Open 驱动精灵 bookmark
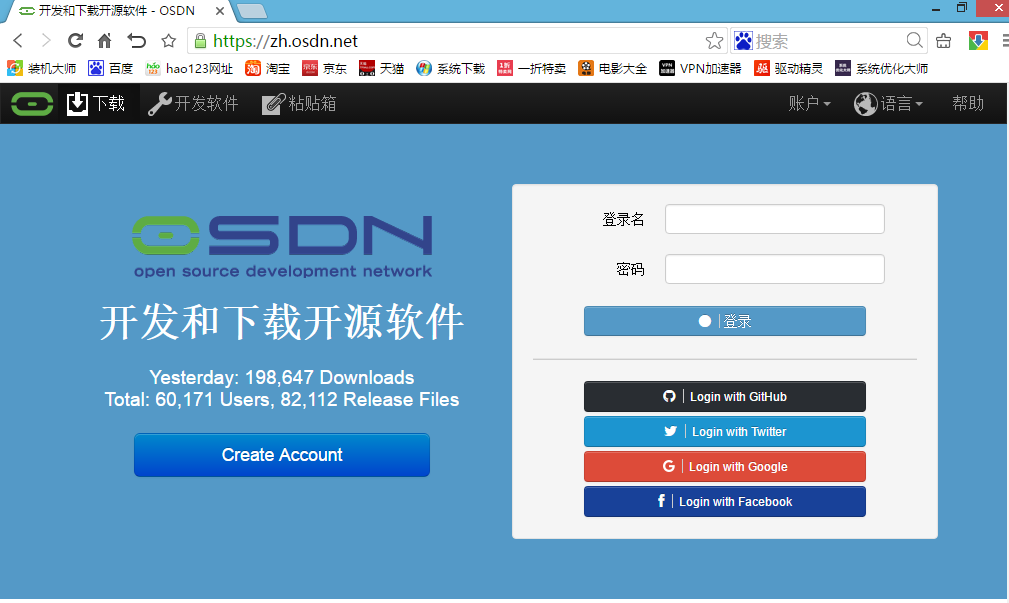The height and width of the screenshot is (603, 1009). (789, 68)
